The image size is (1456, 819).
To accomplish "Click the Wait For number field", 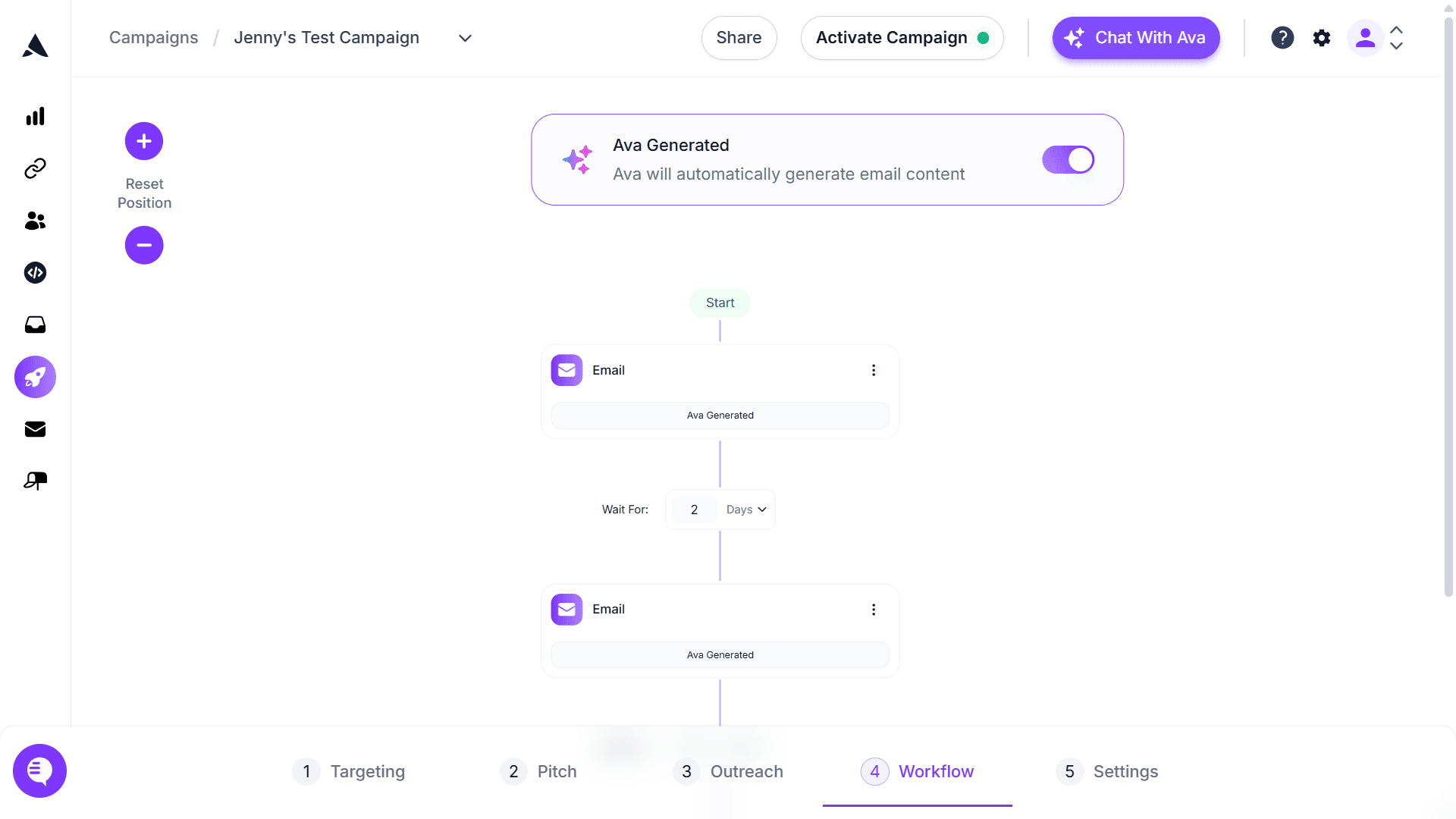I will coord(694,510).
